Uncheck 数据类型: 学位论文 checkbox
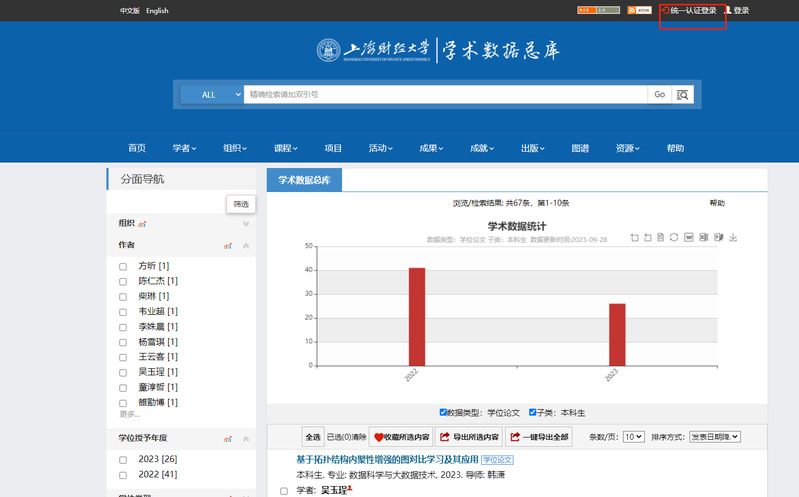This screenshot has width=799, height=497. point(444,412)
